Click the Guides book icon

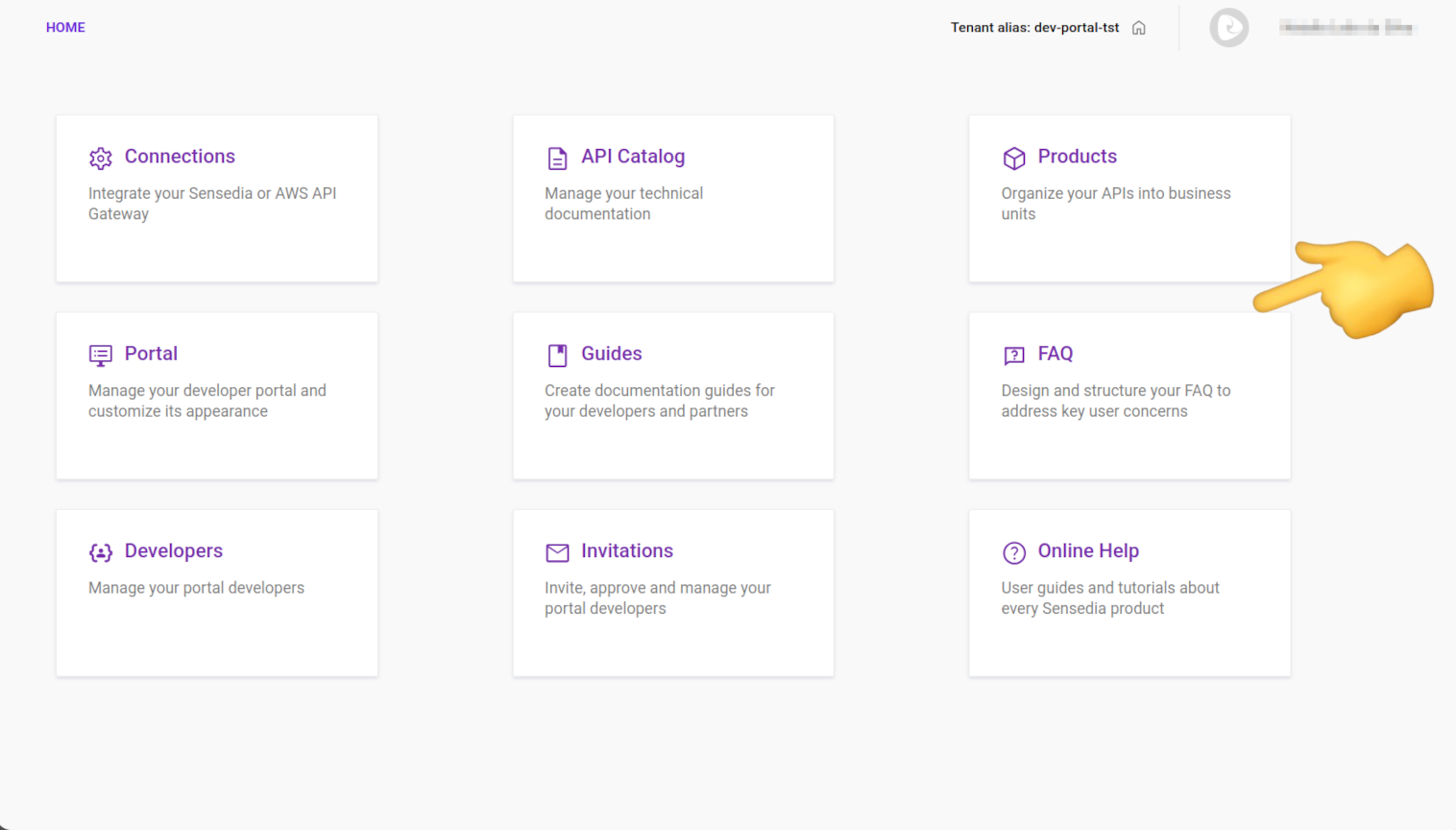[x=557, y=354]
